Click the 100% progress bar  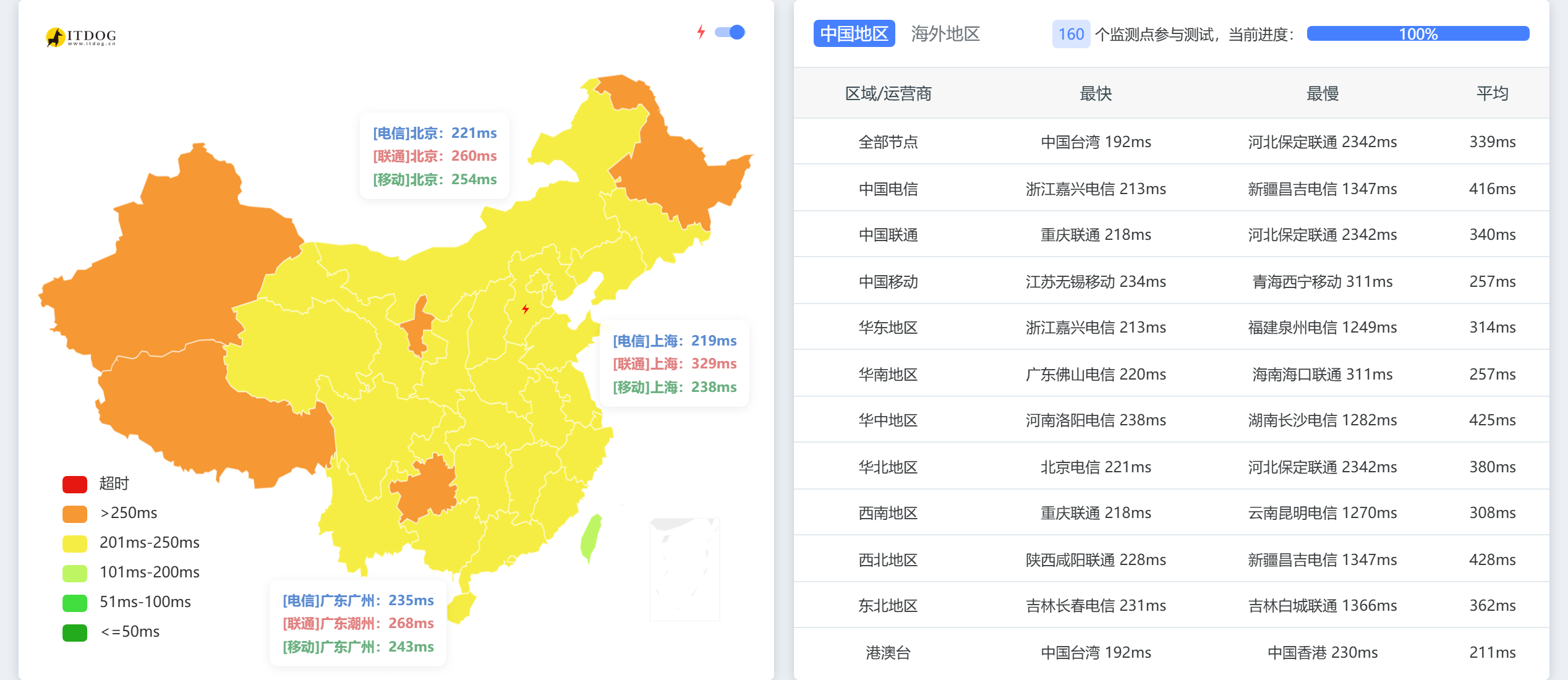[1418, 33]
